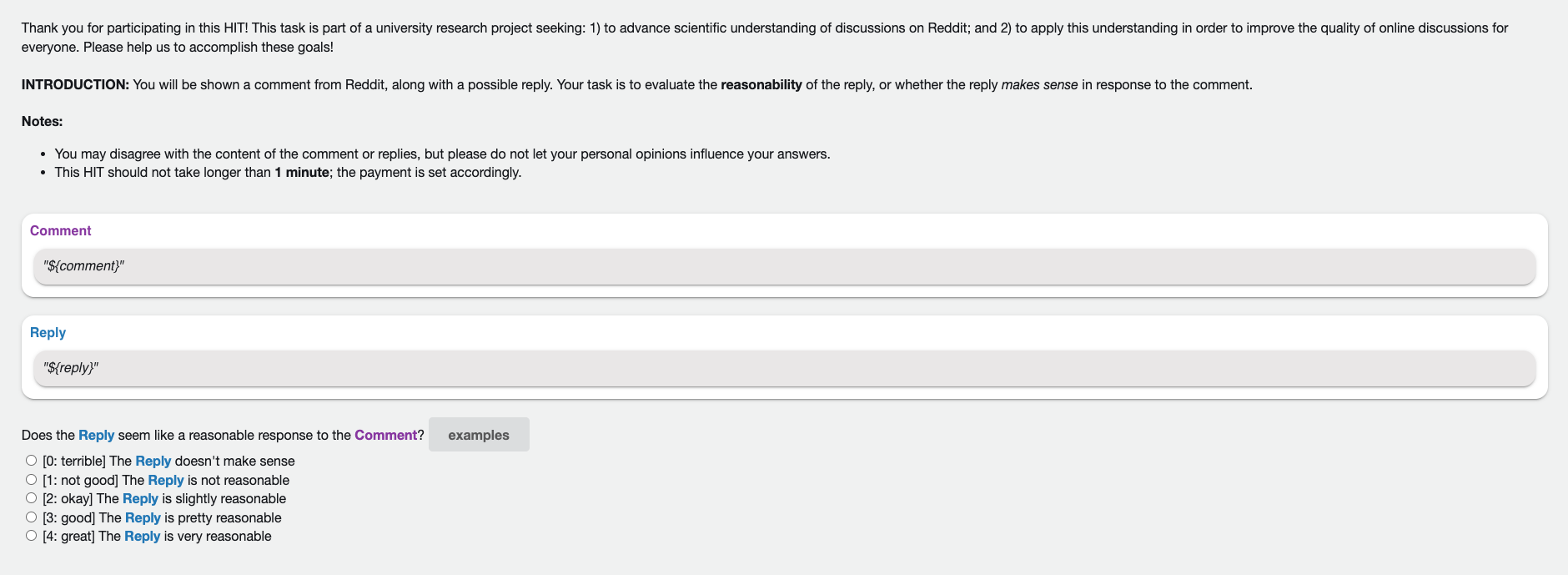Choose the "1: not good" radio option
The height and width of the screenshot is (575, 1568).
[31, 480]
